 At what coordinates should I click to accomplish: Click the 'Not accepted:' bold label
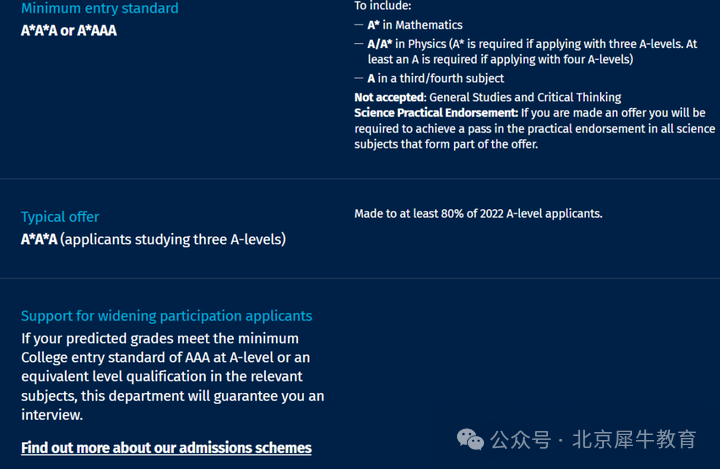coord(390,97)
